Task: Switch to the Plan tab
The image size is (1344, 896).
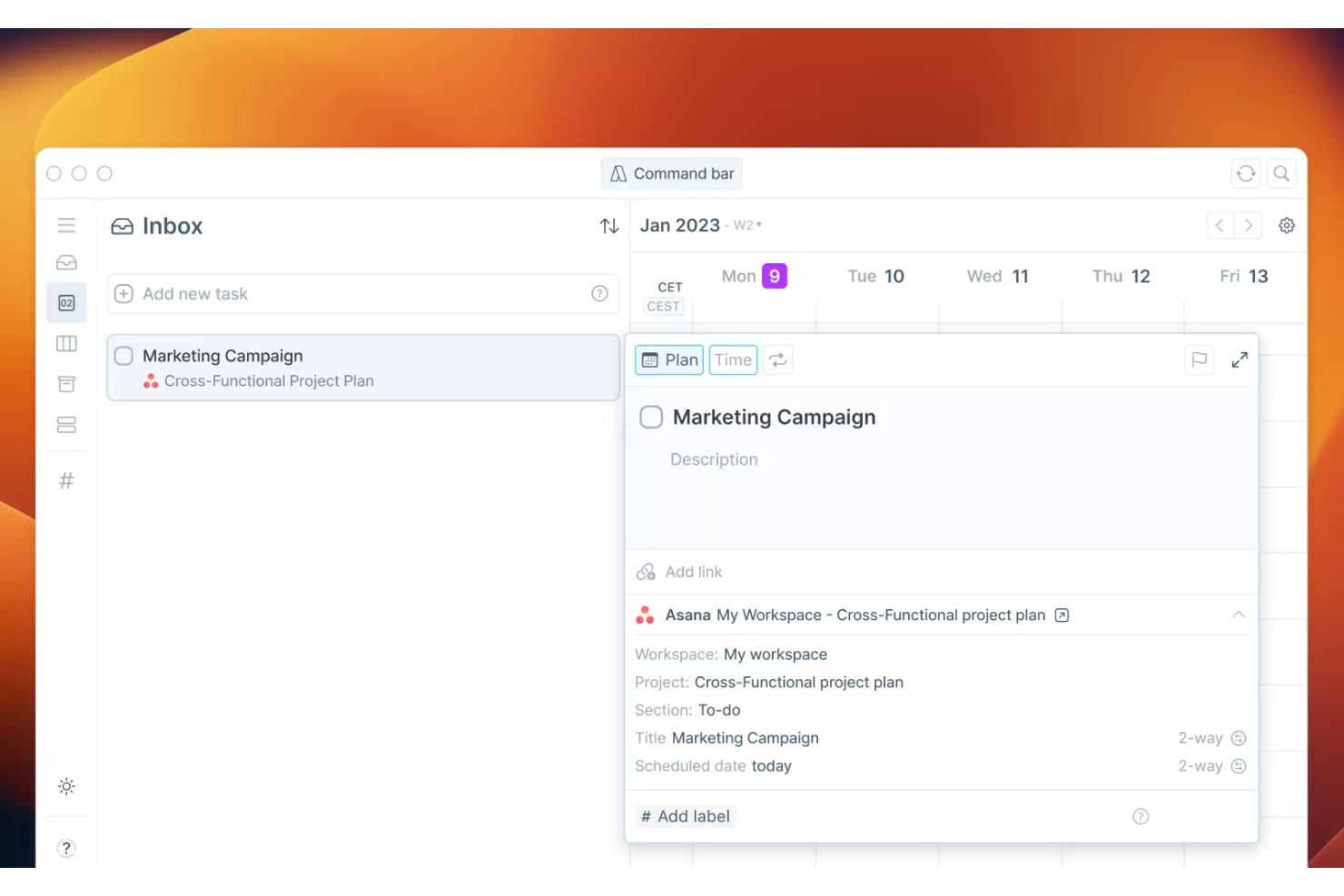Action: click(x=670, y=360)
